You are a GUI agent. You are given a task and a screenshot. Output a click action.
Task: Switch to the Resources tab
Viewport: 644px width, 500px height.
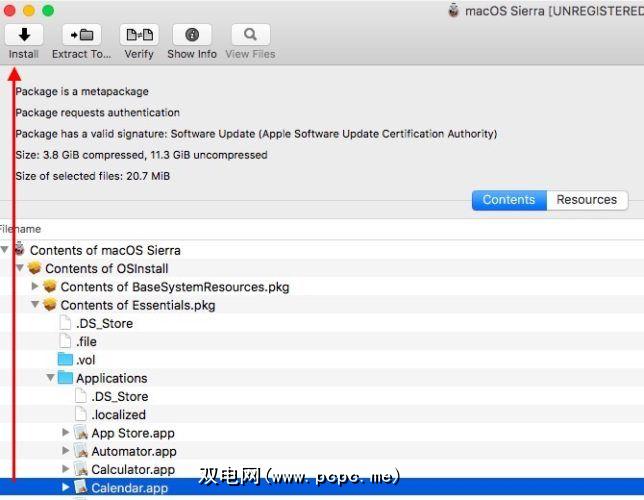(x=587, y=200)
